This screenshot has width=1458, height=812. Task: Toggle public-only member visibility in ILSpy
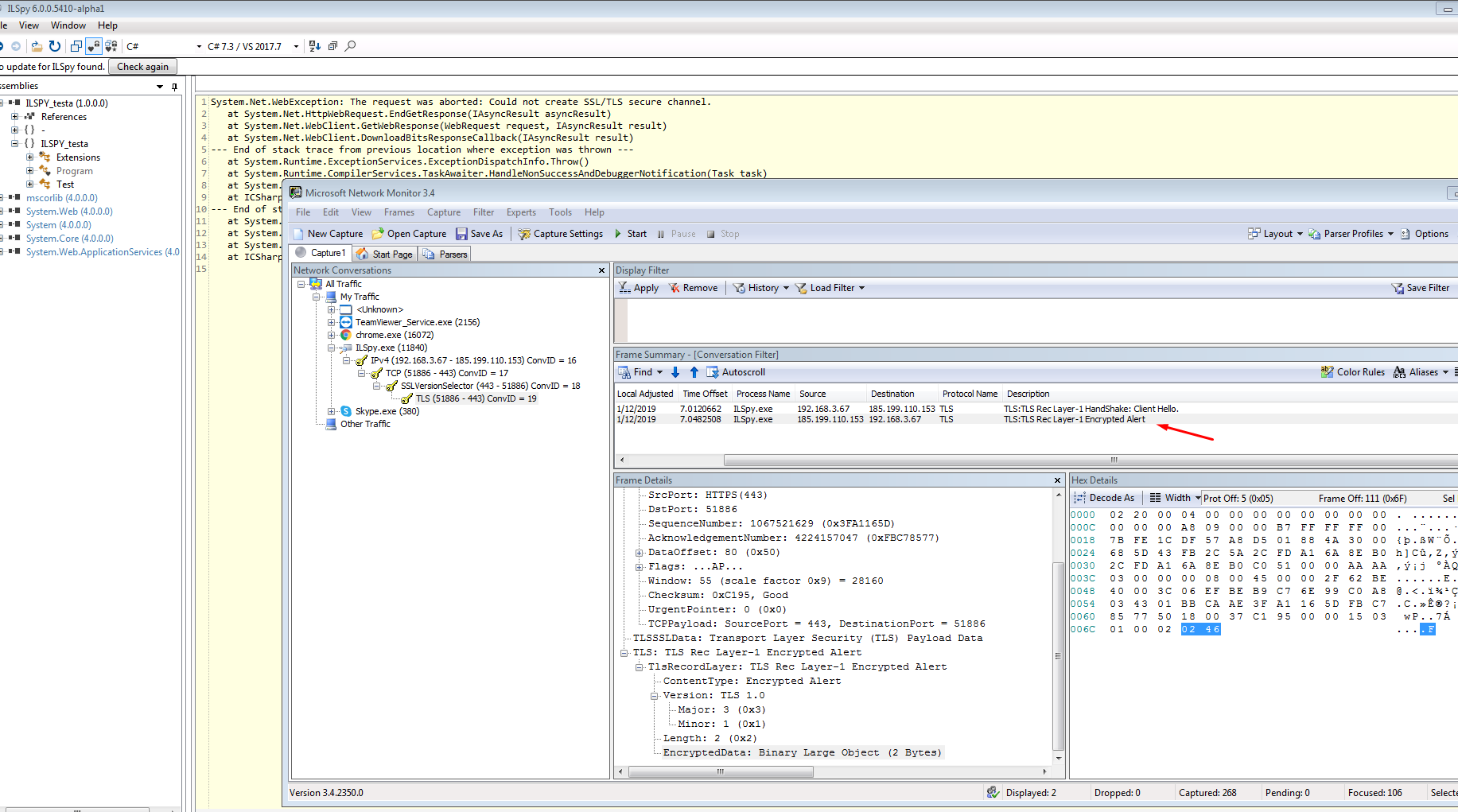(94, 46)
